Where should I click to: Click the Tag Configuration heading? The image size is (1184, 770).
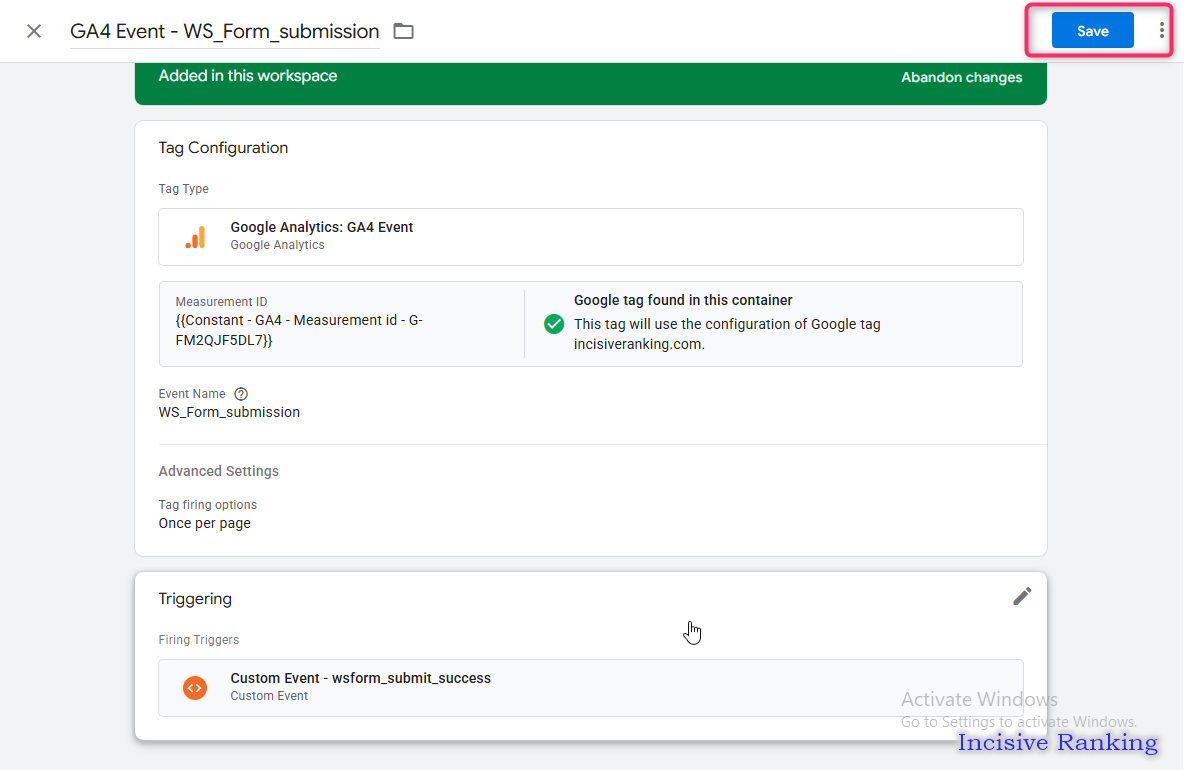(223, 148)
